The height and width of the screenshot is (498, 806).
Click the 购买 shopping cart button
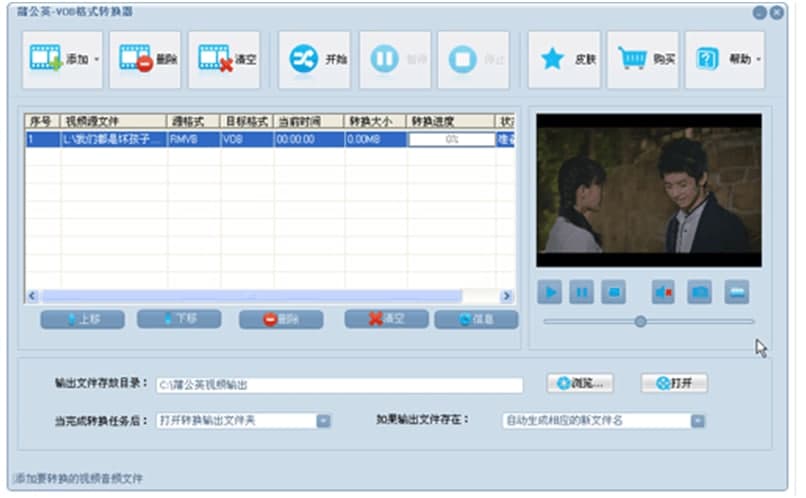(x=643, y=60)
